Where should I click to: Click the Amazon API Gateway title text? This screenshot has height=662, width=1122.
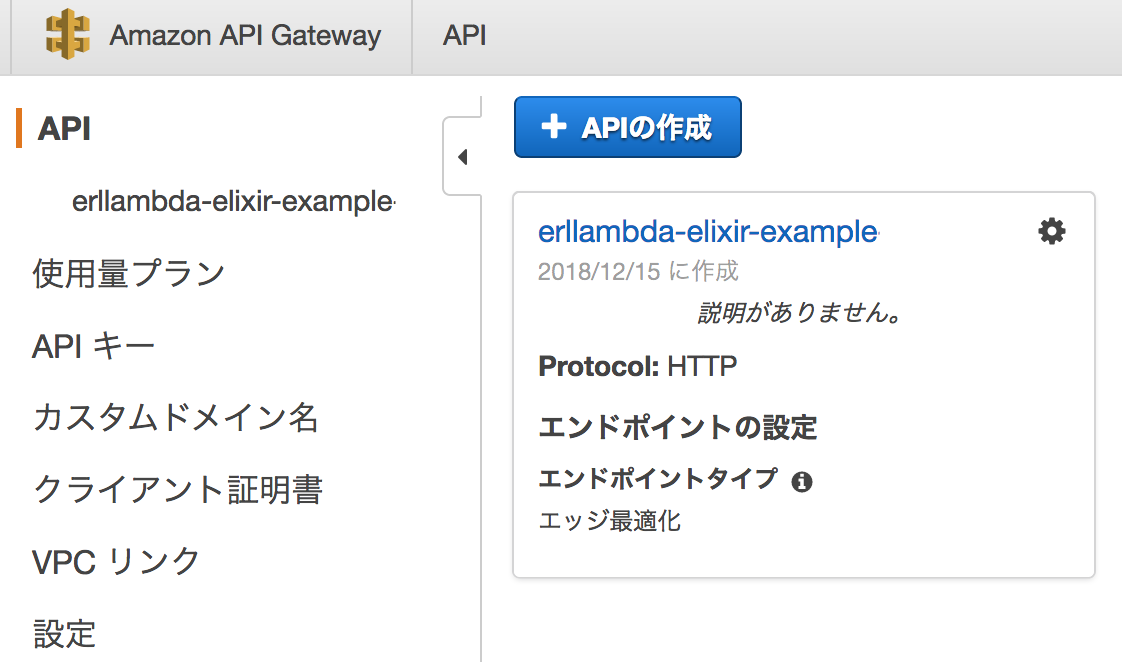click(x=245, y=36)
